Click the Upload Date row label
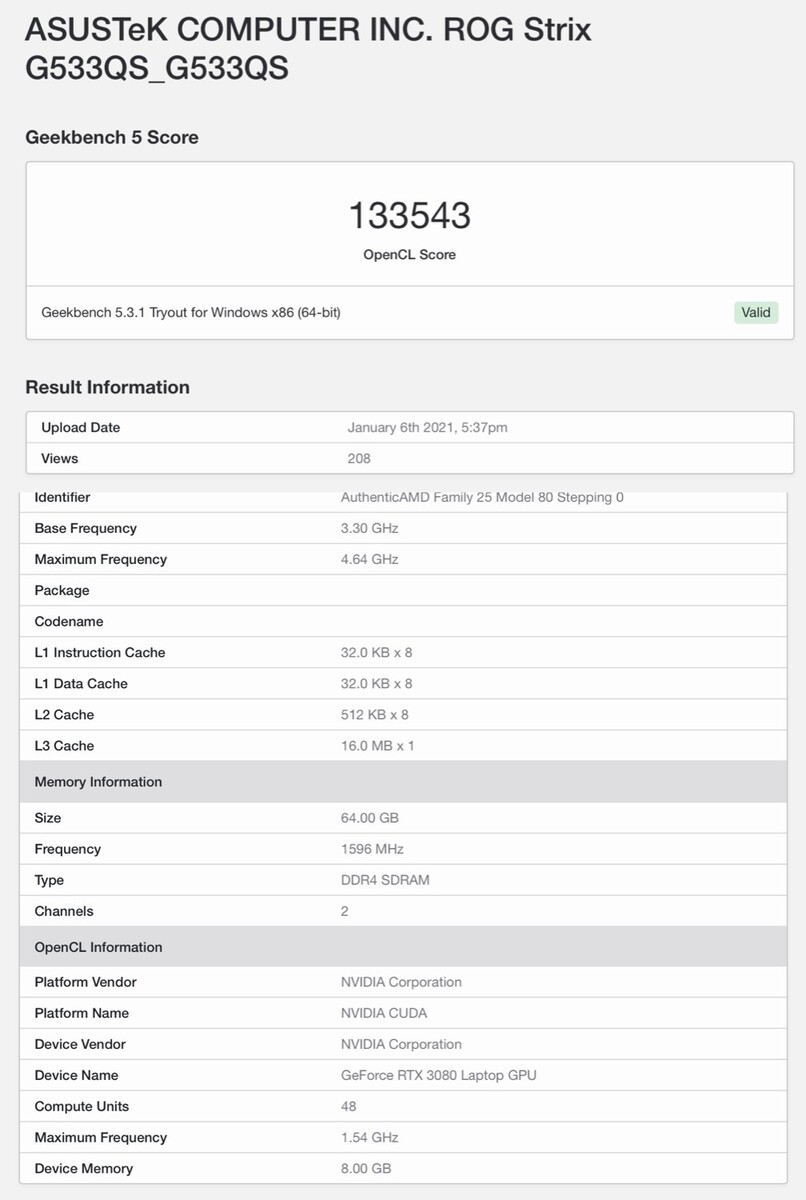 coord(81,427)
